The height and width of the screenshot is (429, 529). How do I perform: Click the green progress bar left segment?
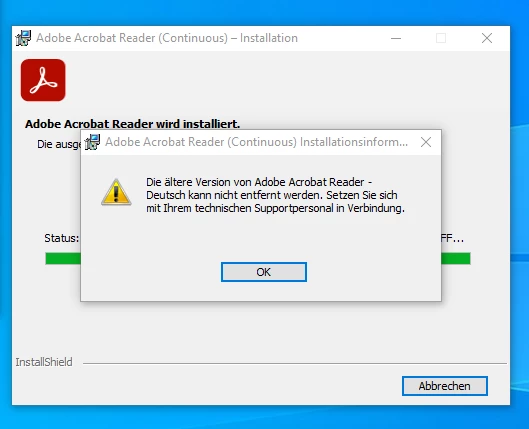click(x=63, y=259)
